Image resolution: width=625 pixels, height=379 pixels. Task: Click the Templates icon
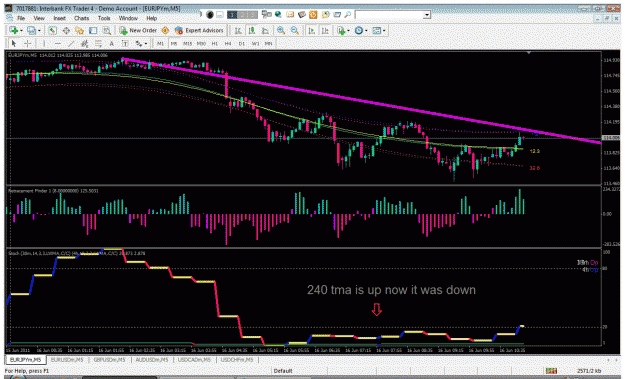tap(377, 30)
